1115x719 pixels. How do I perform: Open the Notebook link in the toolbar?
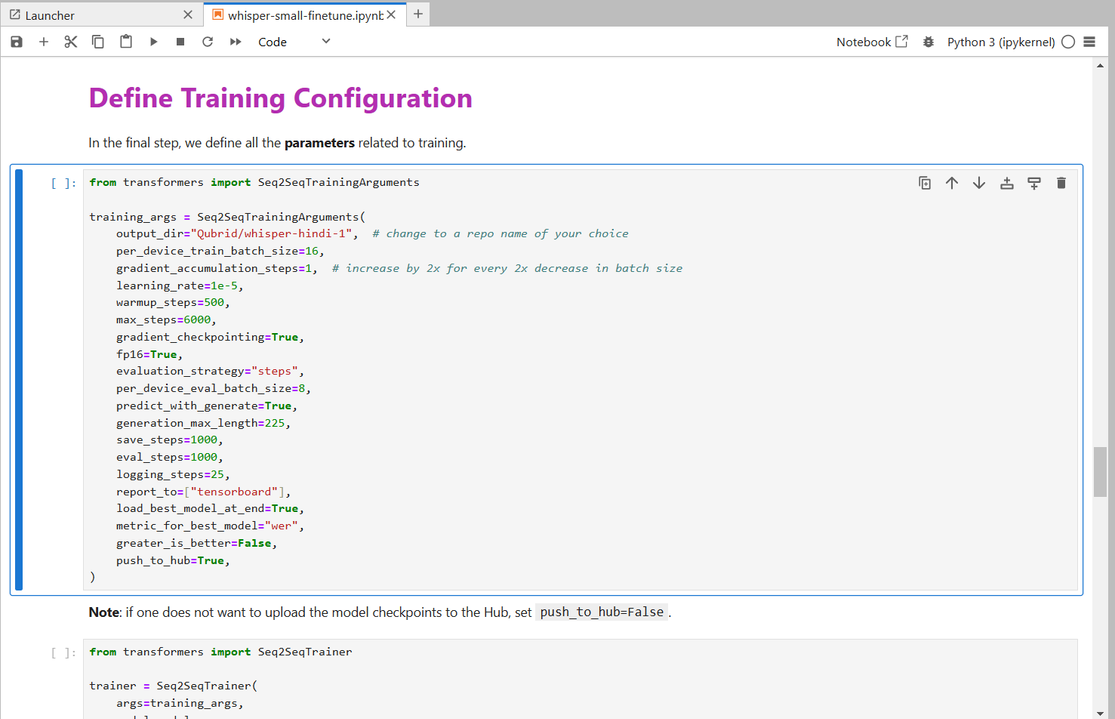coord(872,42)
